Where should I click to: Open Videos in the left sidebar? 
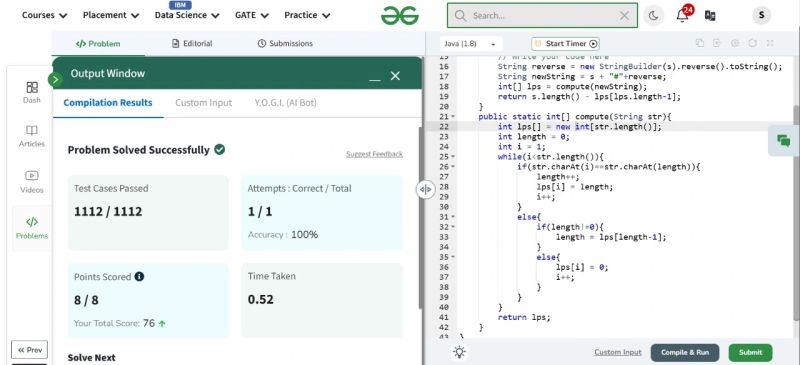32,182
